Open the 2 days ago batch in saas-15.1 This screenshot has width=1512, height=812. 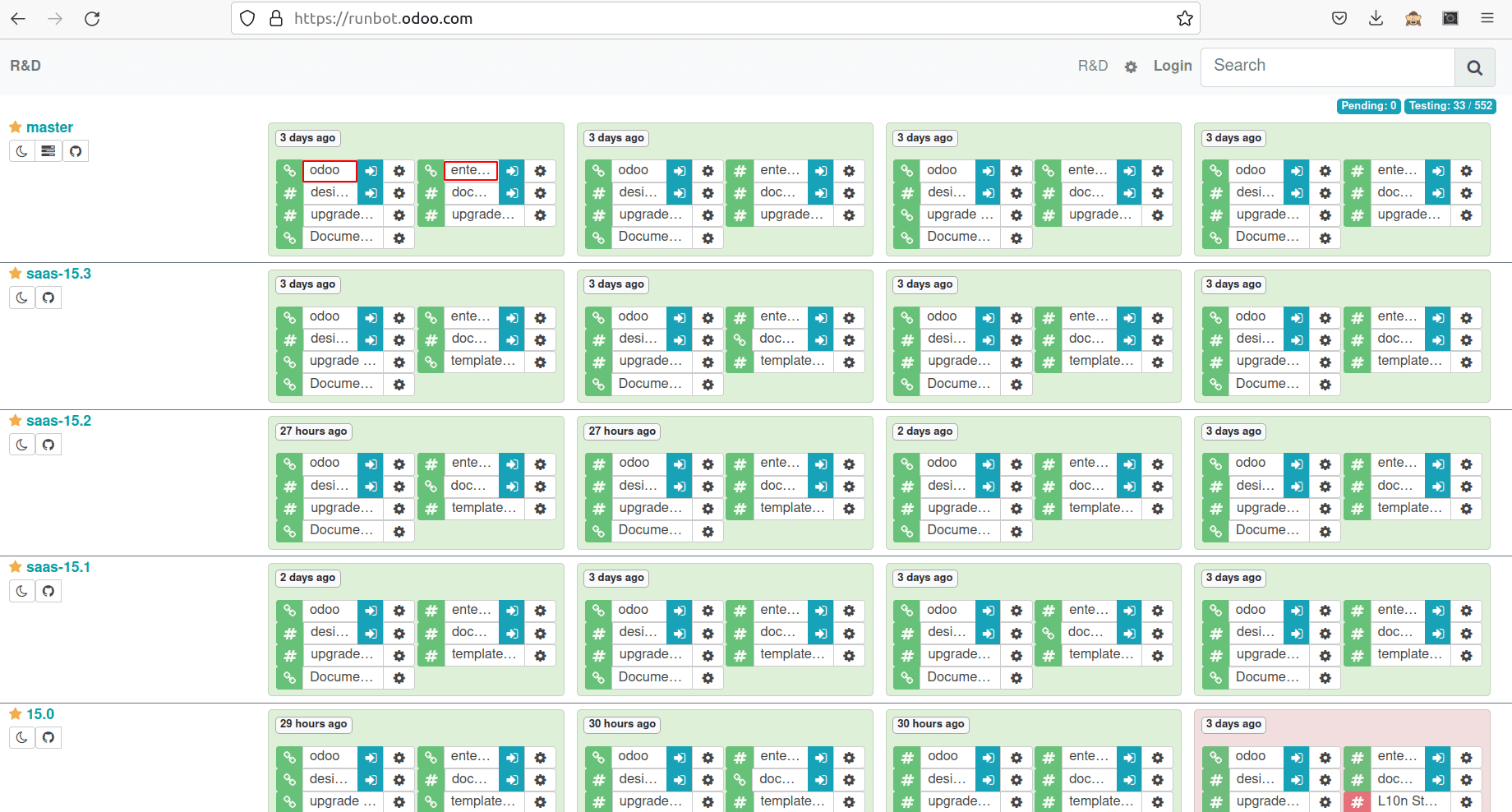pos(307,578)
